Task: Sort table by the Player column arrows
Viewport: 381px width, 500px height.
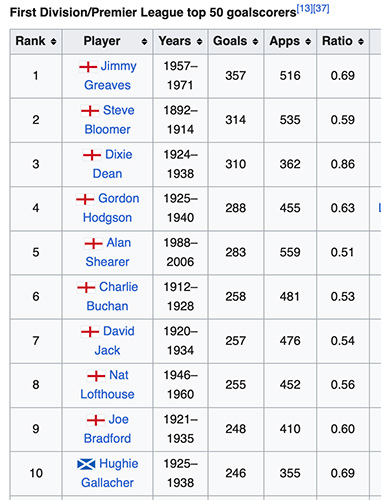Action: pos(144,42)
